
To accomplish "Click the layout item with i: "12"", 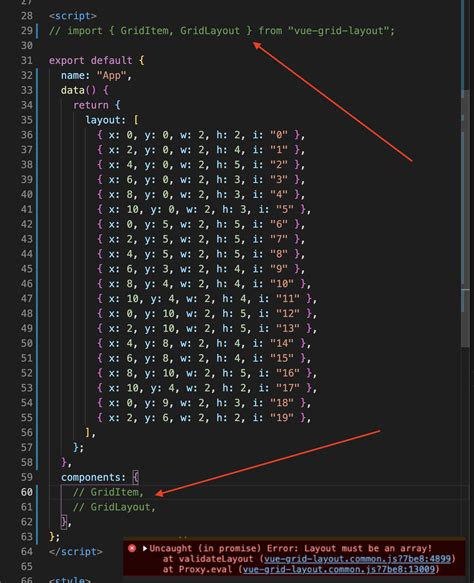I will (x=207, y=313).
